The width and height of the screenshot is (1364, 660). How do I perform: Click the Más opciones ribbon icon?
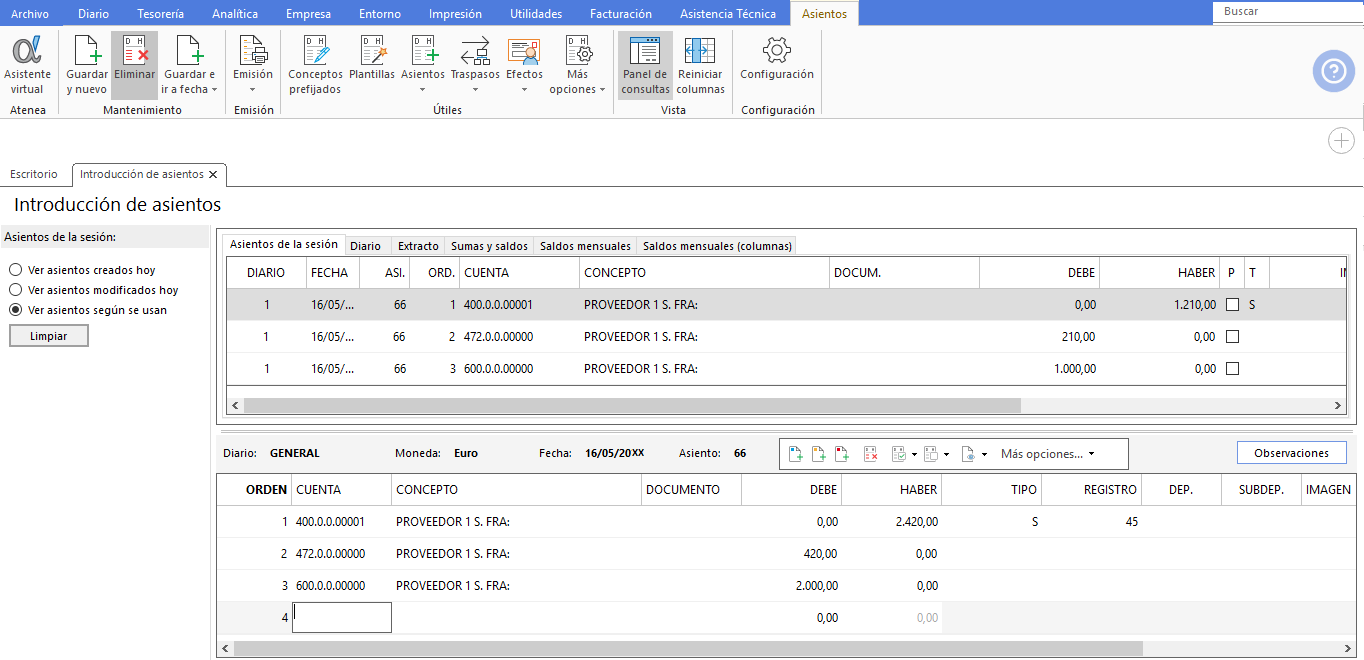tap(577, 50)
